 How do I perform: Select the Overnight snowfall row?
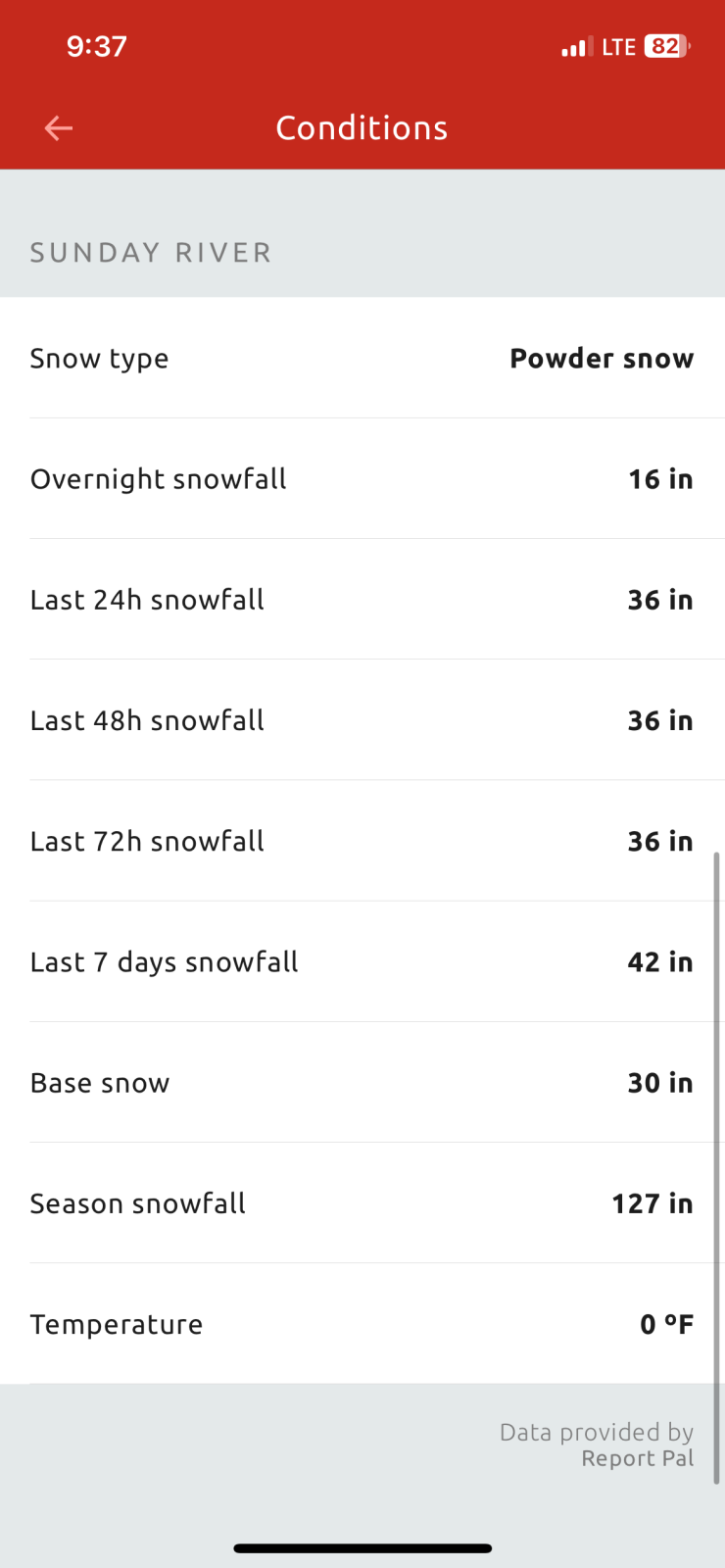point(362,479)
